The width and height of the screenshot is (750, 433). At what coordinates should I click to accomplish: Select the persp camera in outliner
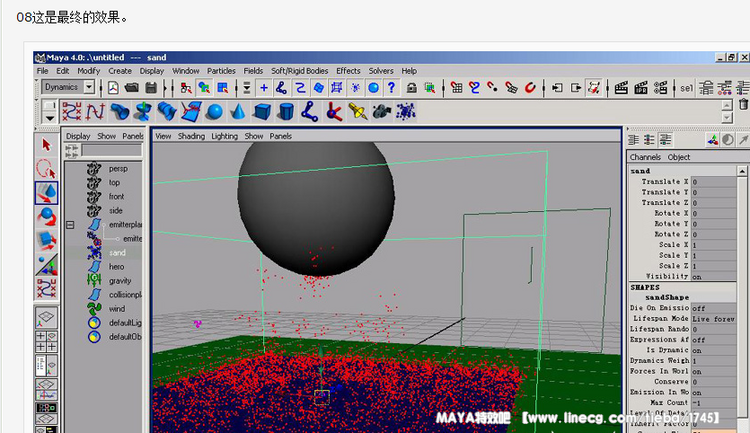(118, 168)
